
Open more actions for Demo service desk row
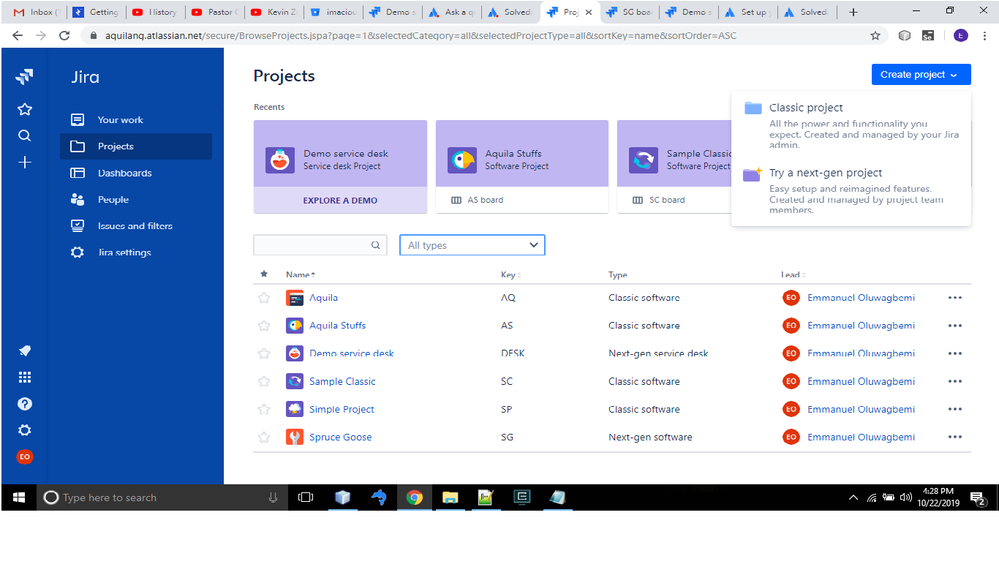954,354
